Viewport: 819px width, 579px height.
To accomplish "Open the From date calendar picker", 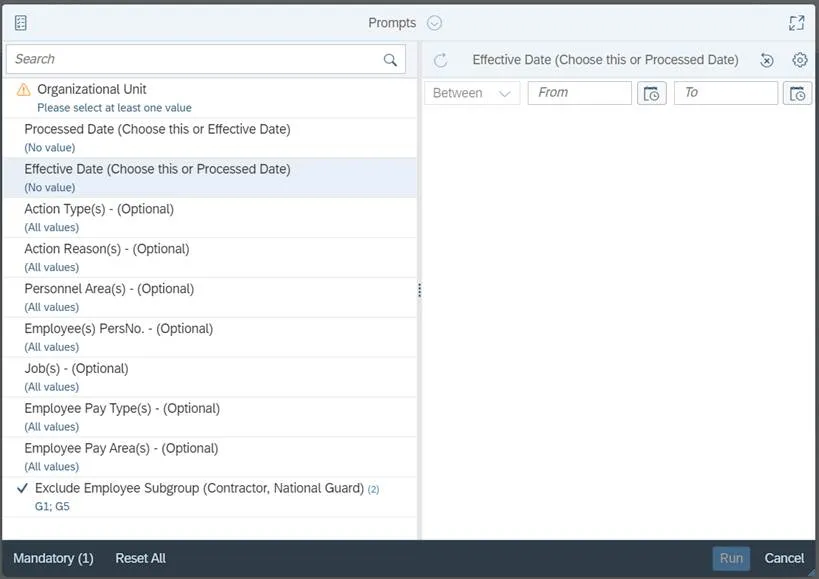I will 652,93.
